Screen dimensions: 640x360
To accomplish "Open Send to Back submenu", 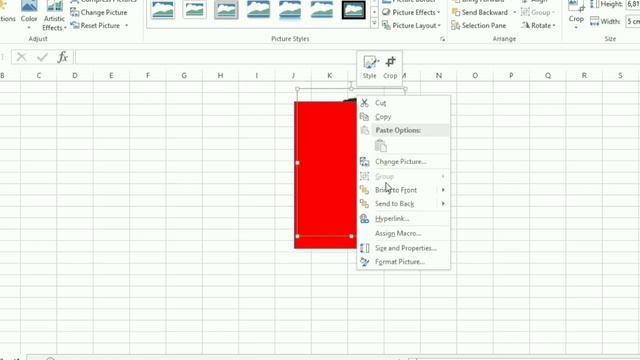I will pyautogui.click(x=403, y=204).
